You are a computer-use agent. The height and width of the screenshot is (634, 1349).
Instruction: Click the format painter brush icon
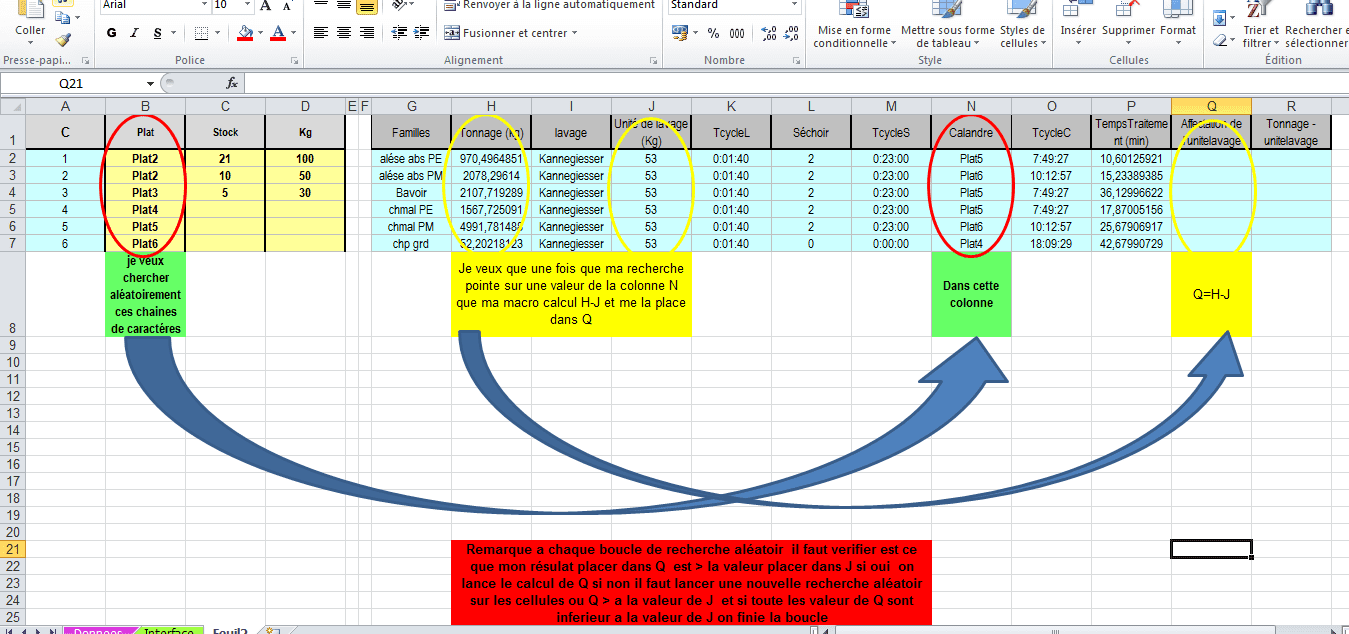[63, 40]
